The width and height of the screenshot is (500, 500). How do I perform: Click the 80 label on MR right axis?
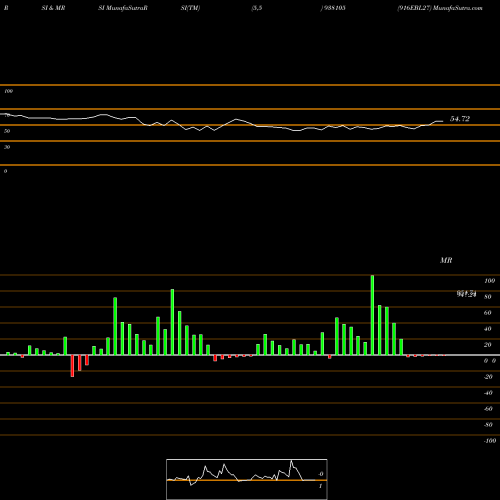pyautogui.click(x=488, y=297)
